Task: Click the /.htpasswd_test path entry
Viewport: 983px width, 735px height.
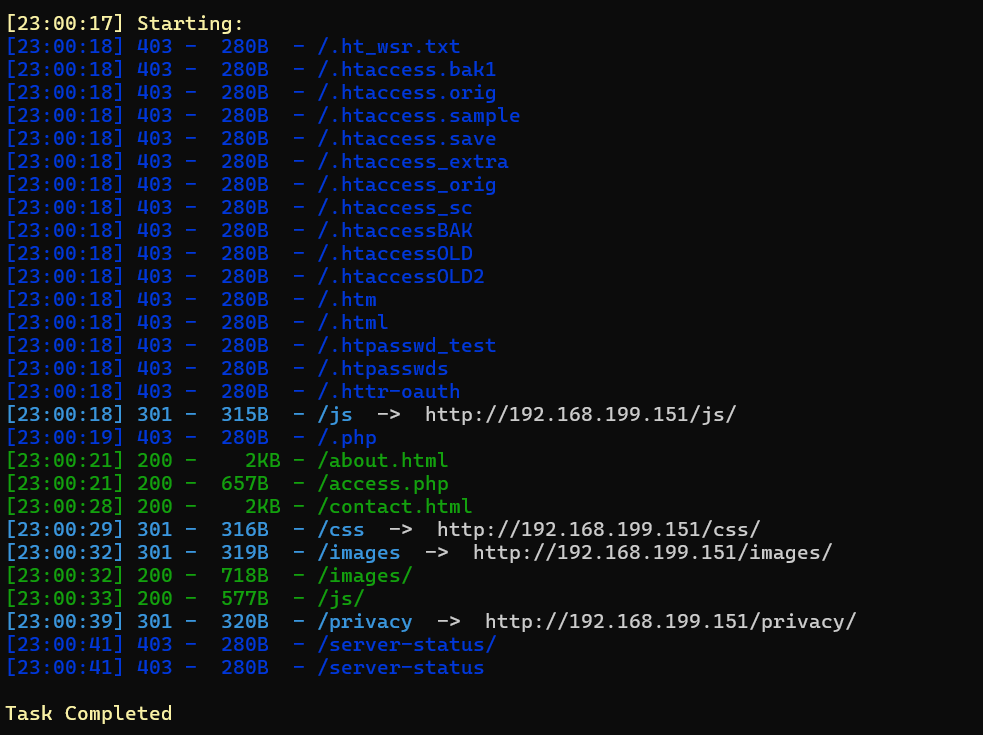Action: click(x=406, y=346)
